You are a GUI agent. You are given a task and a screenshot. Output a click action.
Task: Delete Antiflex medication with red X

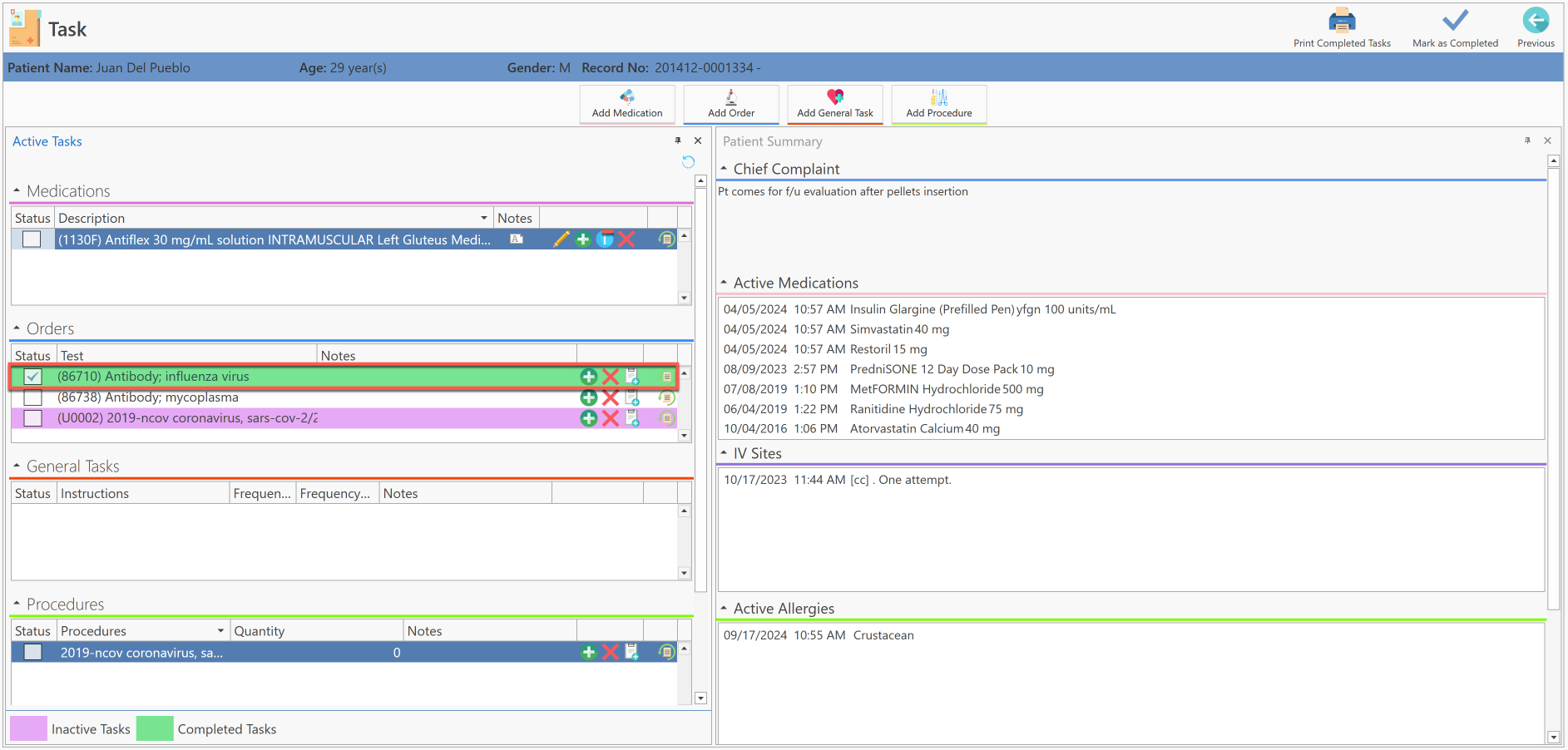click(626, 239)
